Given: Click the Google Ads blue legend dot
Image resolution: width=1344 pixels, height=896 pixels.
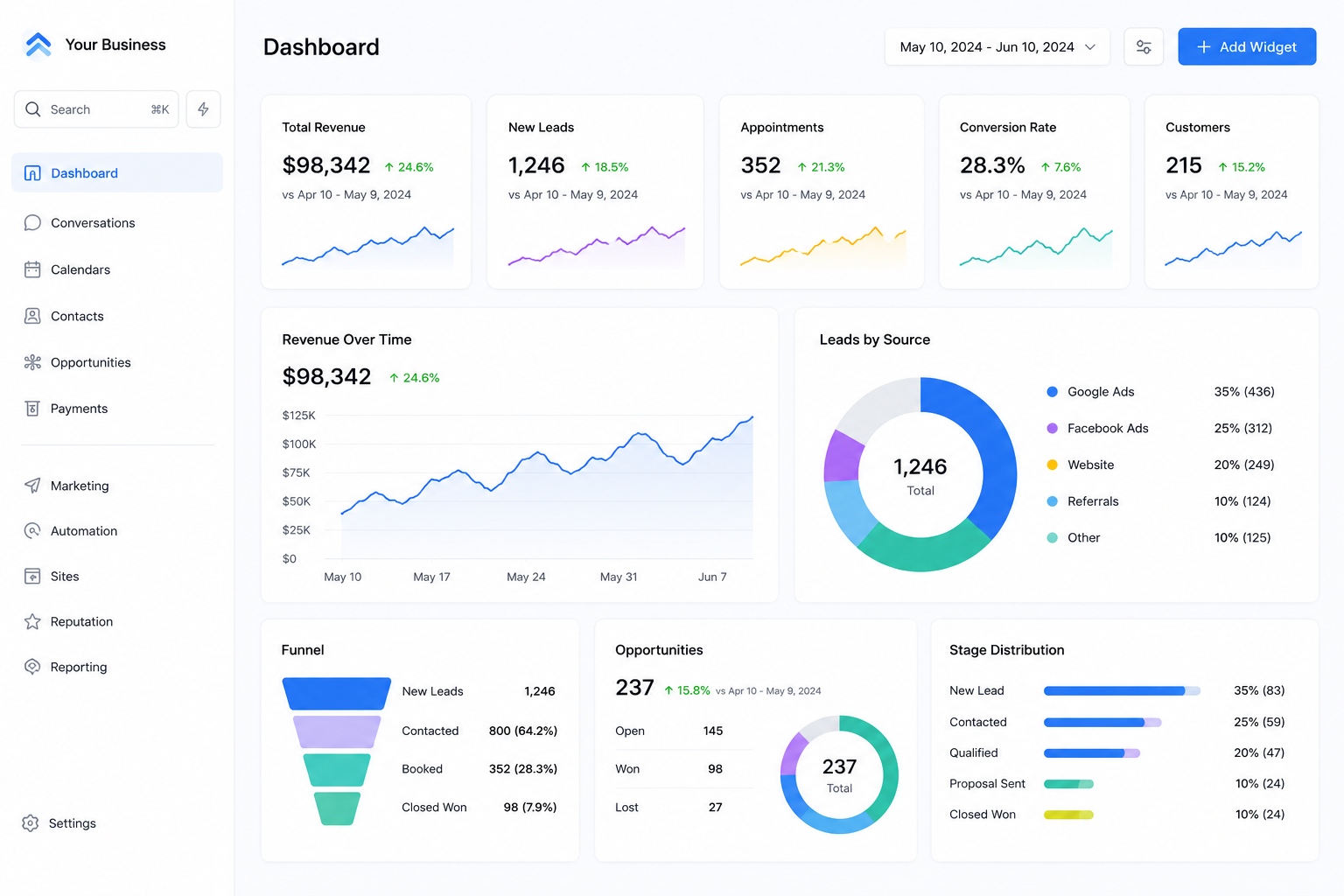Looking at the screenshot, I should pyautogui.click(x=1053, y=392).
